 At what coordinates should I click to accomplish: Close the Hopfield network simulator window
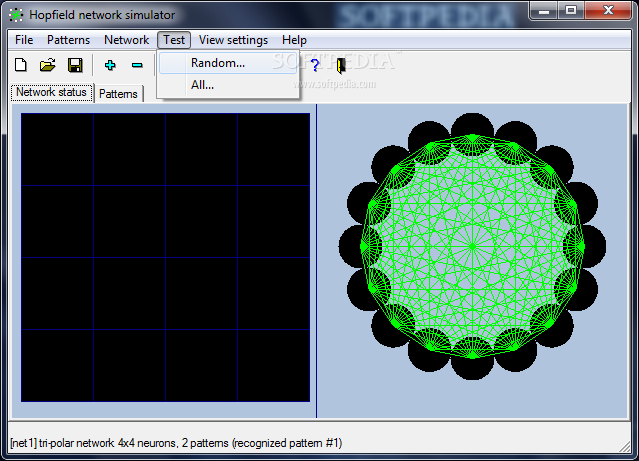(x=608, y=11)
